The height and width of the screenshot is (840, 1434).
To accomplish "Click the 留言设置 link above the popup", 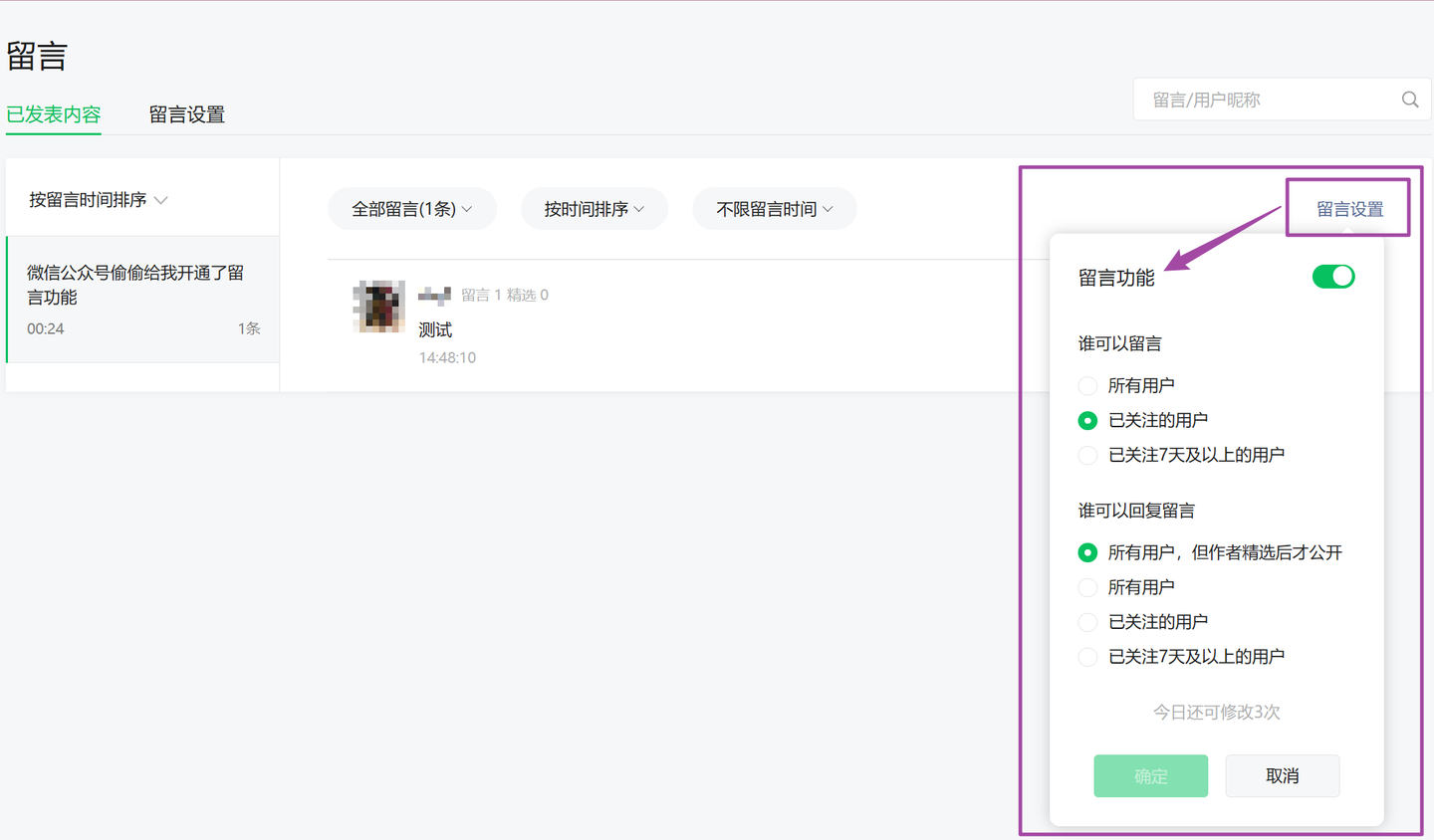I will [x=1349, y=209].
